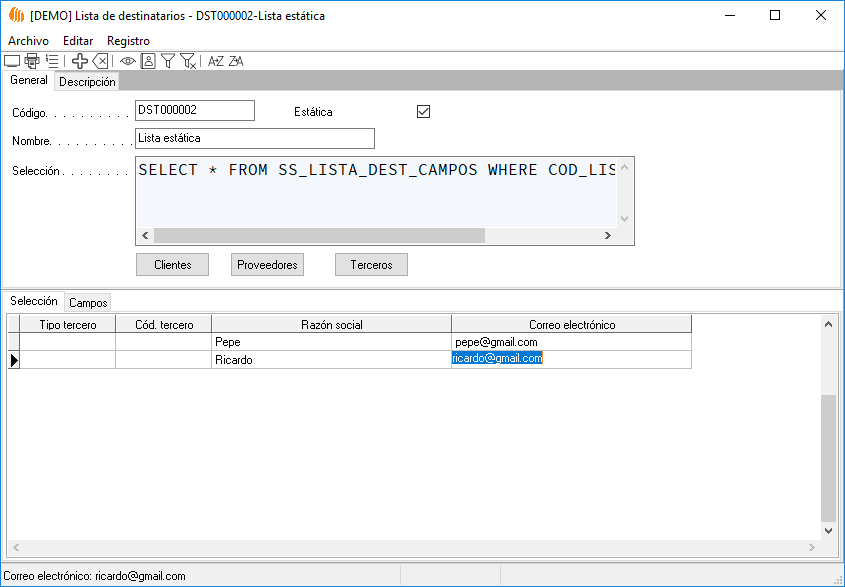845x587 pixels.
Task: Open the Archivo menu
Action: 28,41
